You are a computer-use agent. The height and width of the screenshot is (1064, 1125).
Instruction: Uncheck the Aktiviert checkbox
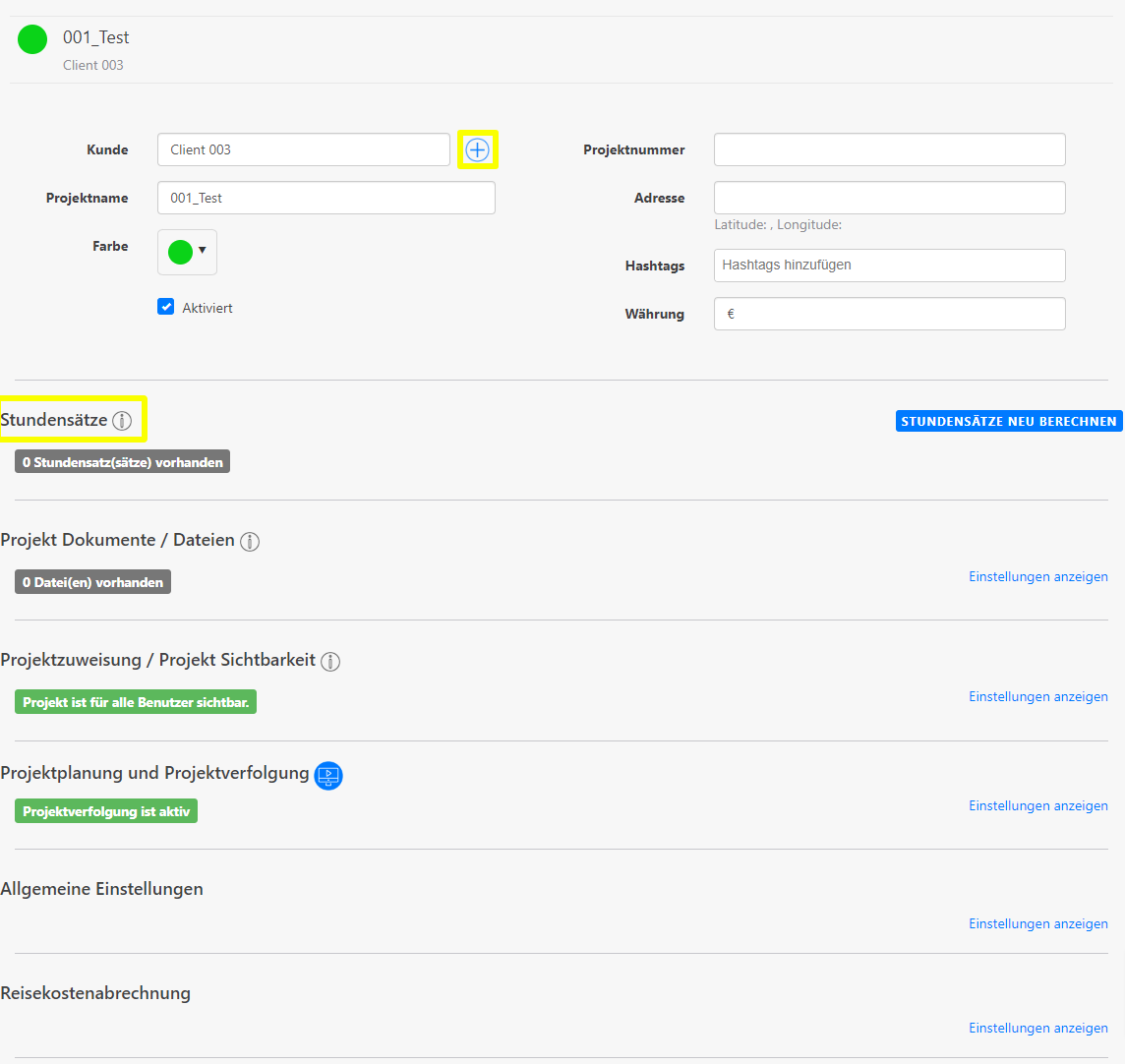(166, 306)
